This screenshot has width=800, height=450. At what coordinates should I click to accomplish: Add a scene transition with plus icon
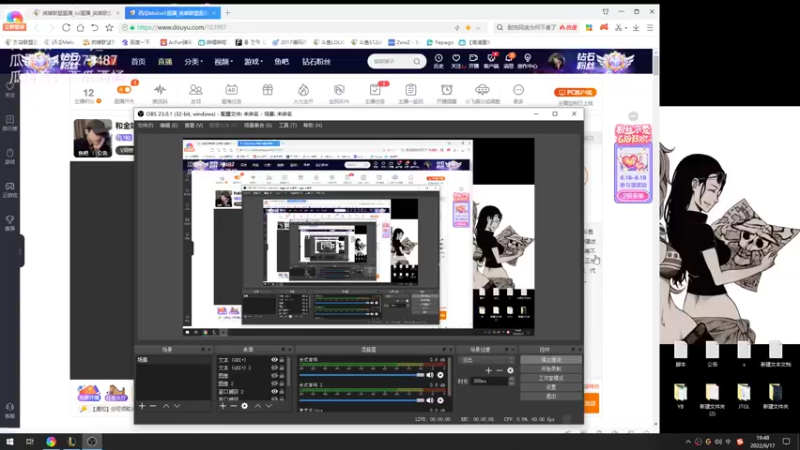pos(488,370)
